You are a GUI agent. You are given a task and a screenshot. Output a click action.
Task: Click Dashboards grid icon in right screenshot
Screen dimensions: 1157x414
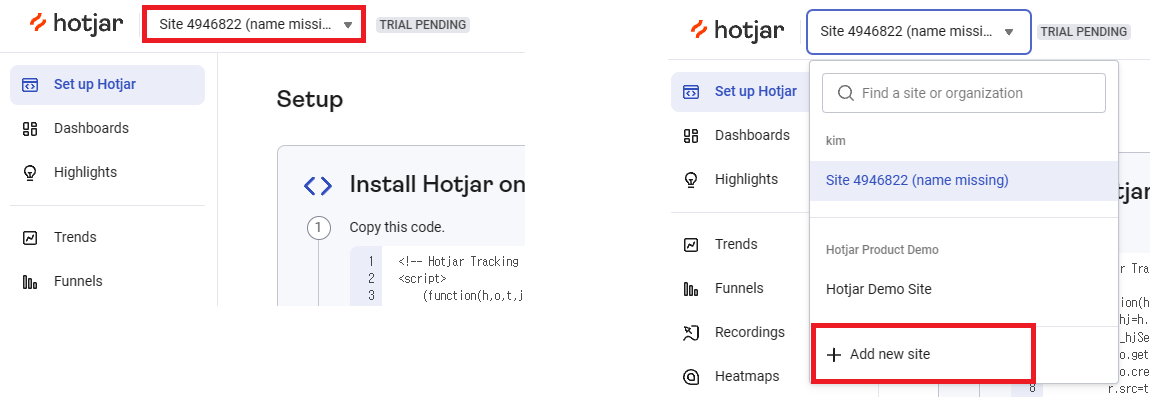pyautogui.click(x=691, y=136)
